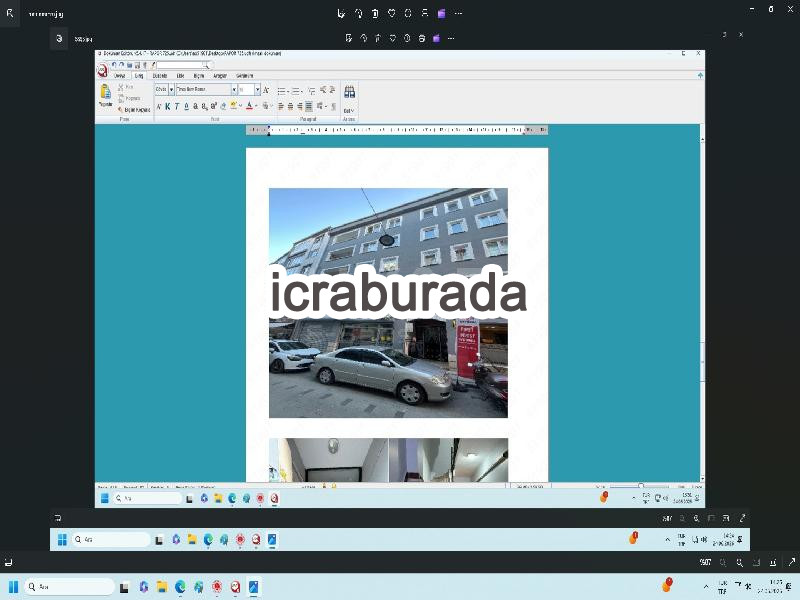Screen dimensions: 800x600
Task: Click the editor's zoom slider in the status bar
Action: (640, 487)
